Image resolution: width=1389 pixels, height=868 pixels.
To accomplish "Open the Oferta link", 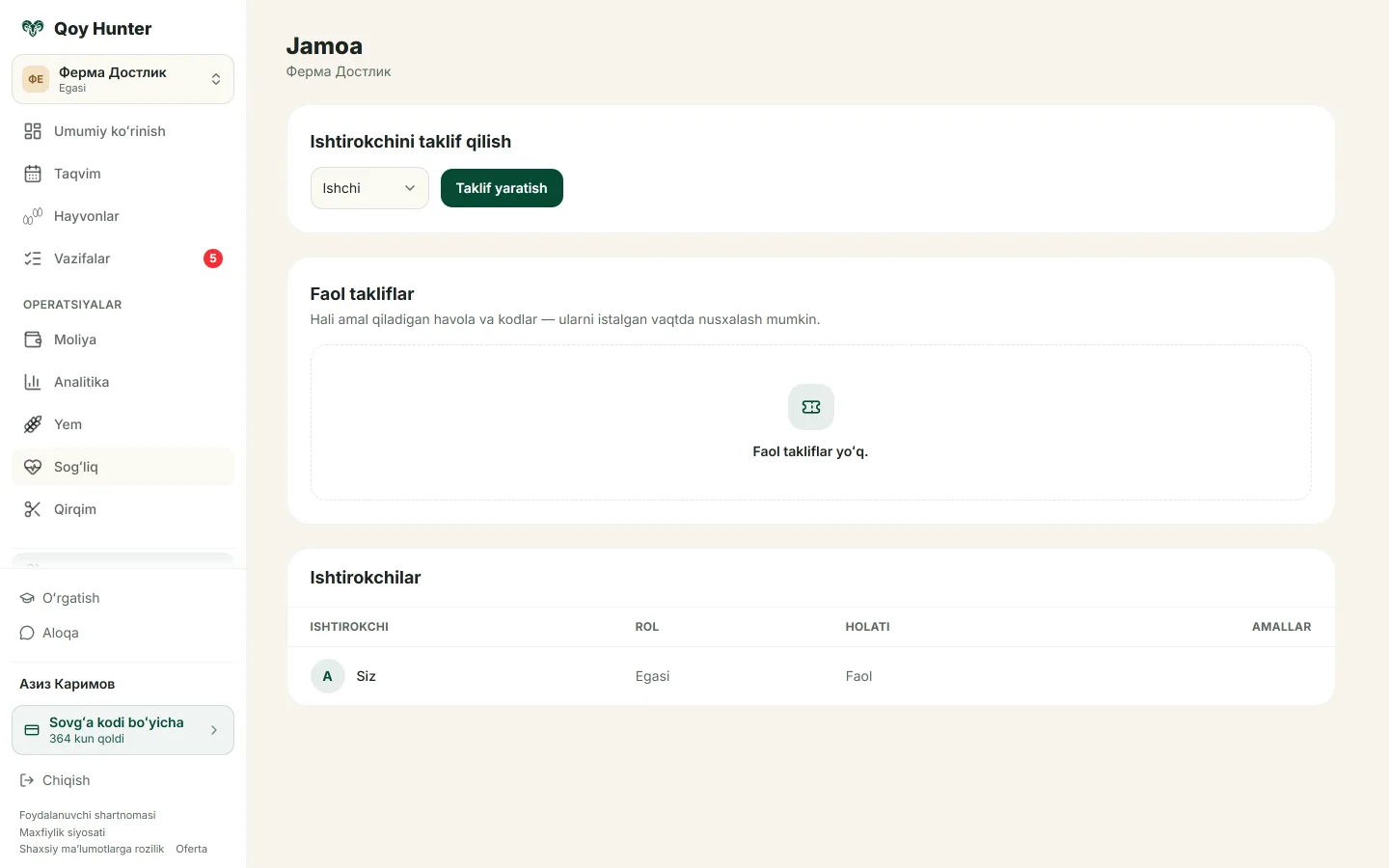I will point(191,849).
